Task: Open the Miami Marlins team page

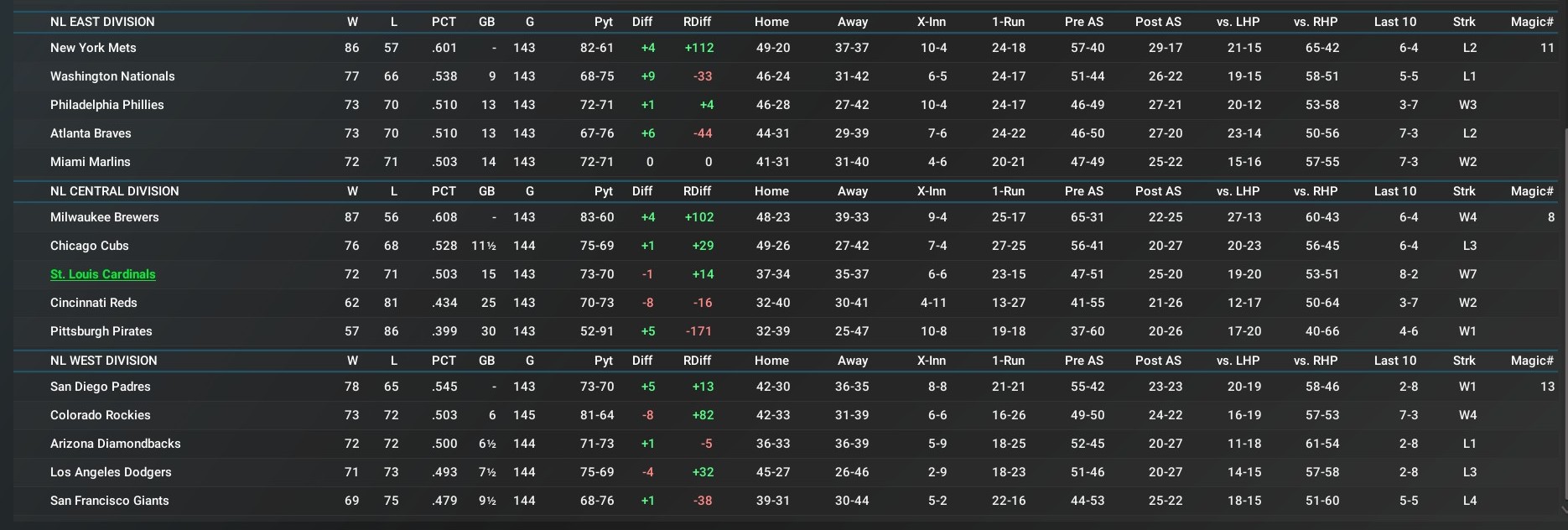Action: (91, 162)
